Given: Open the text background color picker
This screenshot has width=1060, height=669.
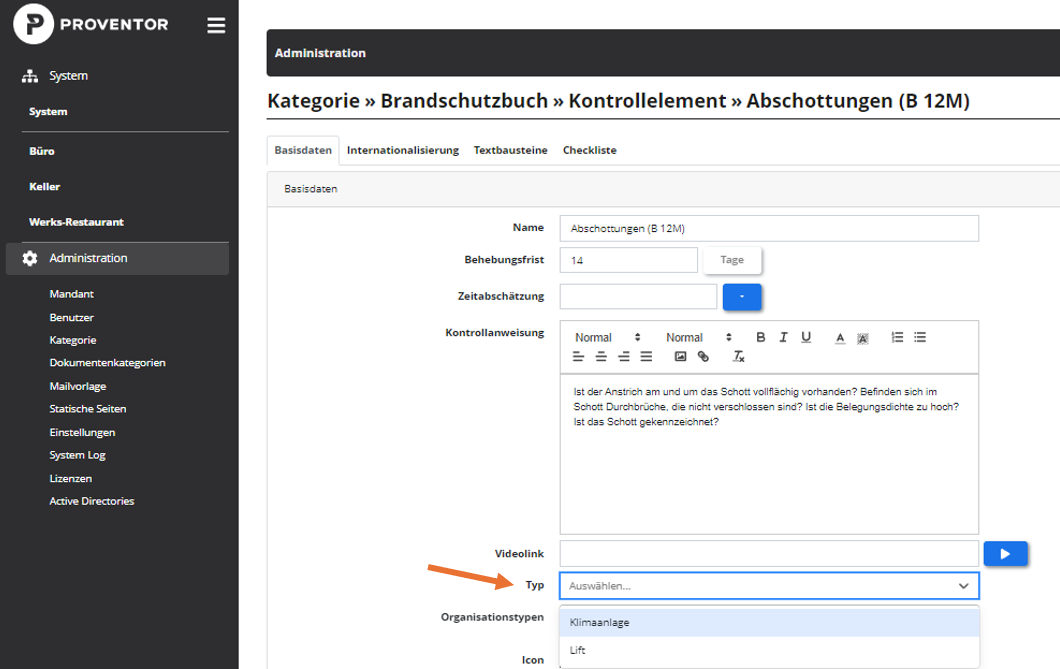Looking at the screenshot, I should coord(863,338).
